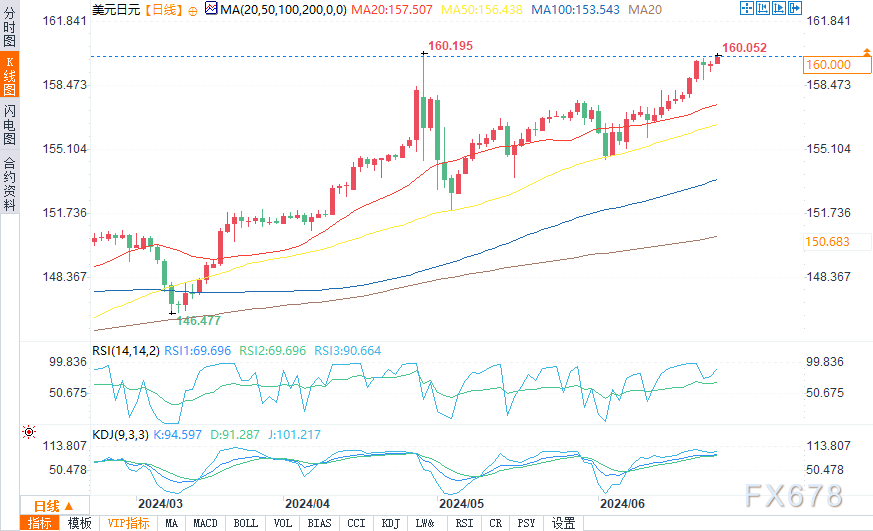Click the RSI1:69.696 value
873x531 pixels.
pos(198,351)
